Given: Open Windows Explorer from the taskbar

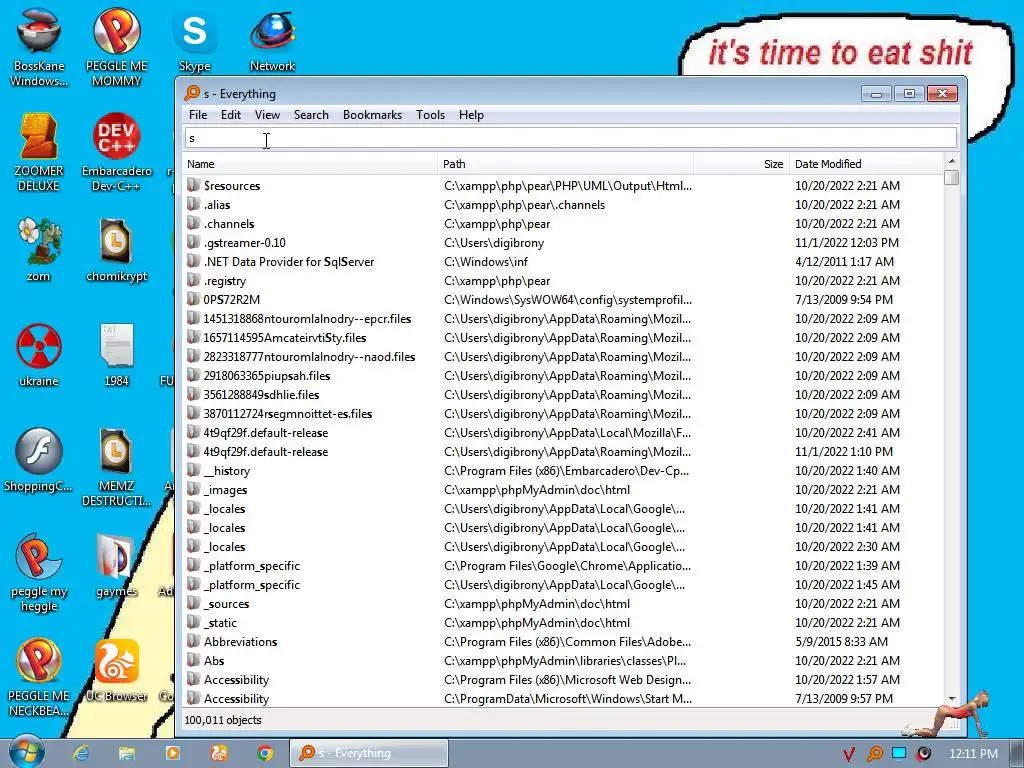Looking at the screenshot, I should [x=127, y=753].
